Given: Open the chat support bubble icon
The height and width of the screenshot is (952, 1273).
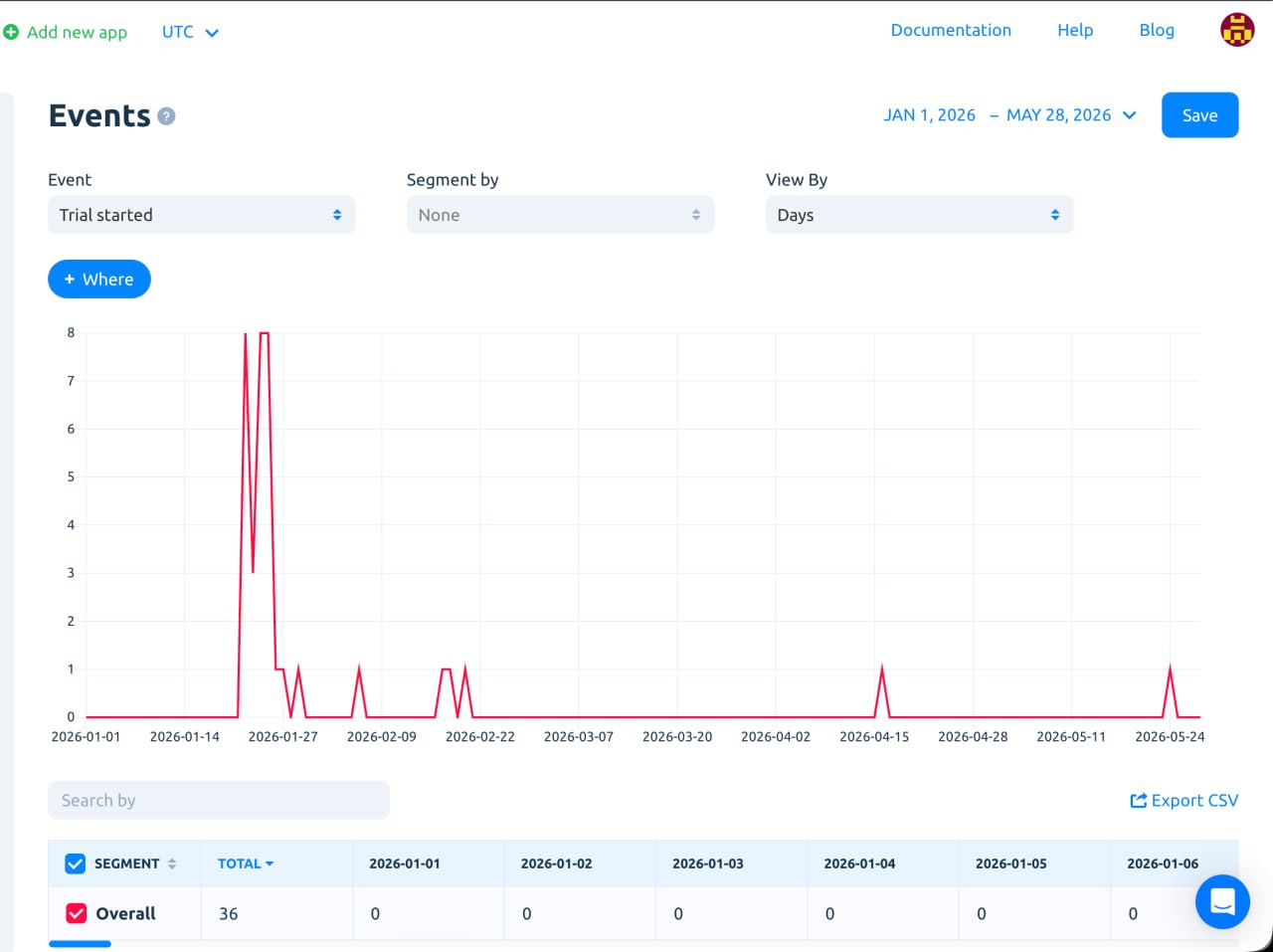Looking at the screenshot, I should [x=1222, y=902].
